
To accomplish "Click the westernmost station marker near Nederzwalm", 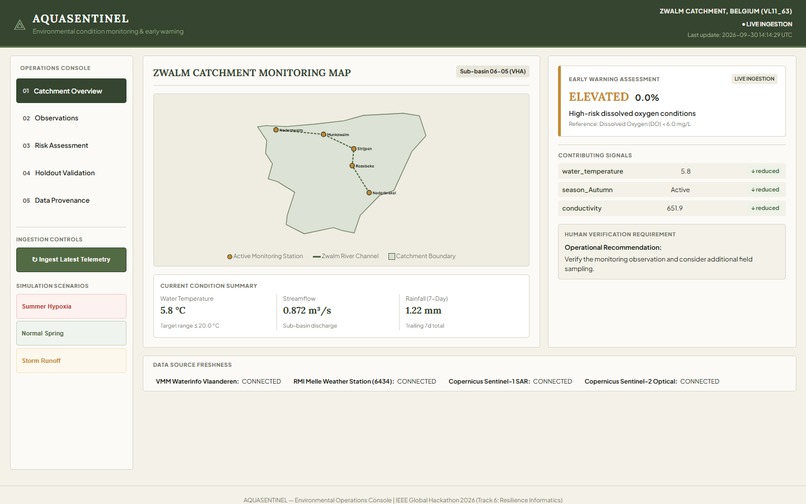I will (276, 130).
